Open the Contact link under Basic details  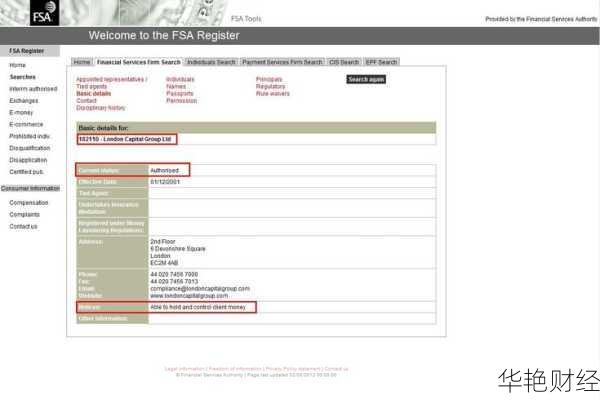coord(86,101)
